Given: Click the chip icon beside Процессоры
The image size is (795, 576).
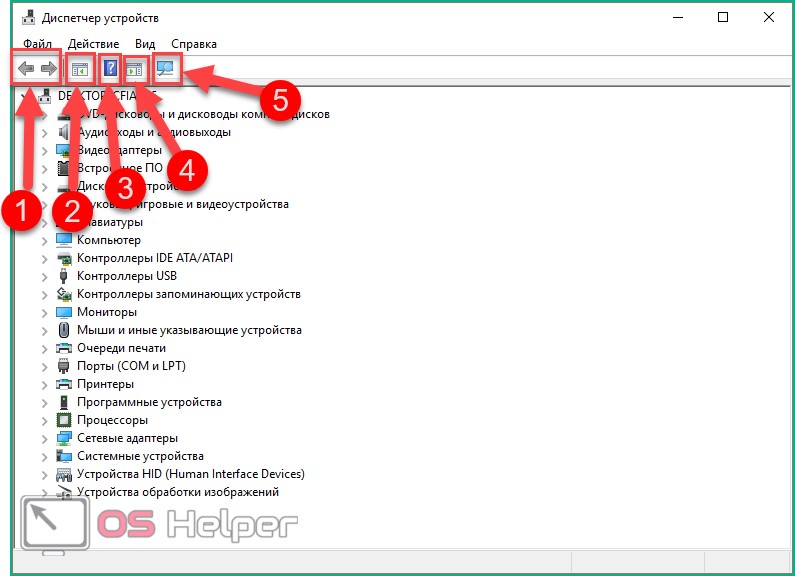Looking at the screenshot, I should tap(64, 420).
